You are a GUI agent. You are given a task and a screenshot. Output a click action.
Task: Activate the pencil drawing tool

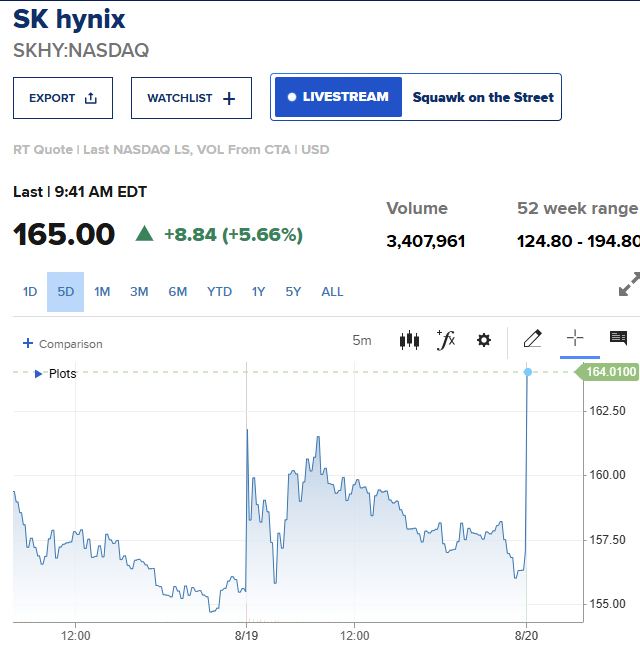532,338
